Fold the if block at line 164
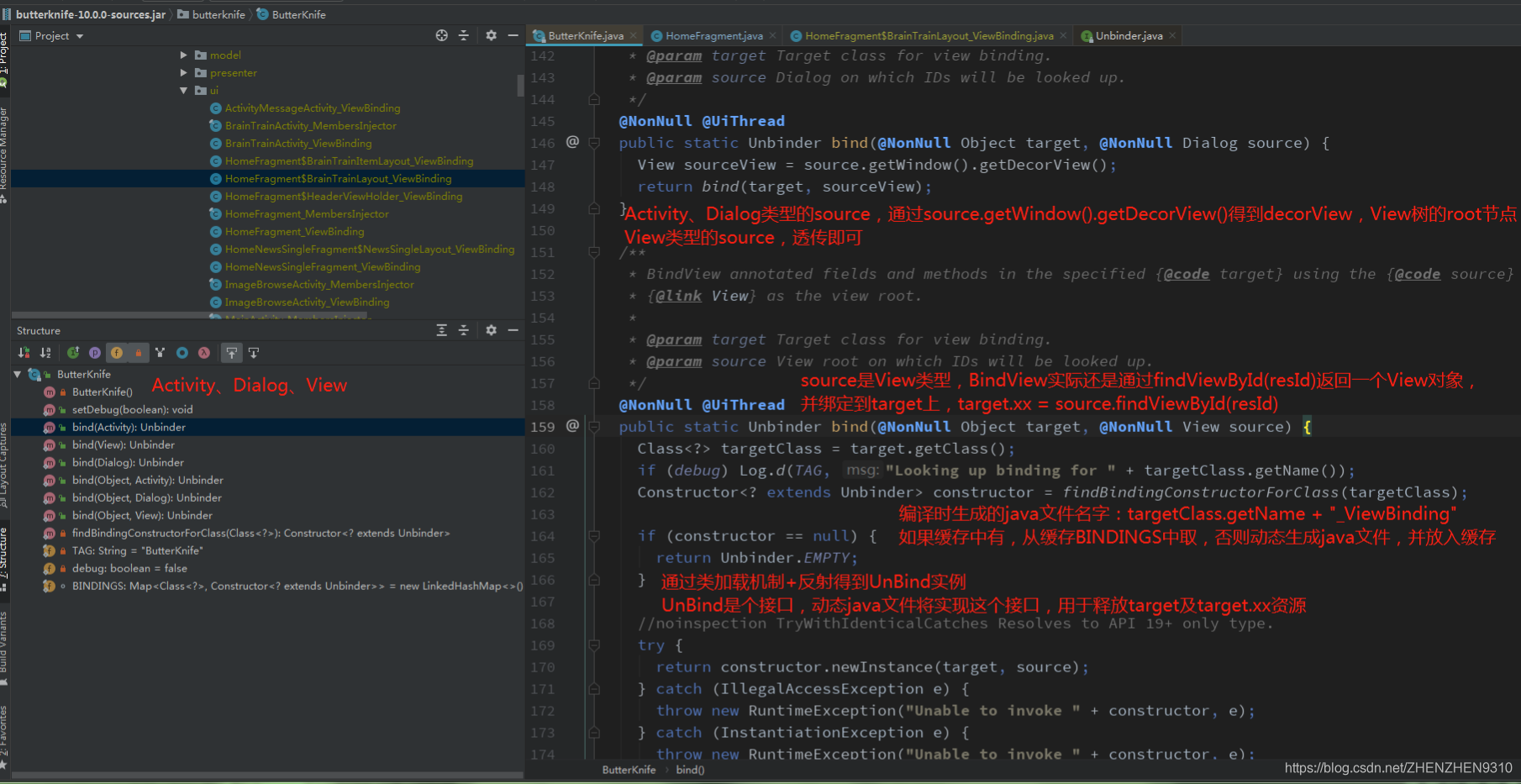 click(594, 536)
